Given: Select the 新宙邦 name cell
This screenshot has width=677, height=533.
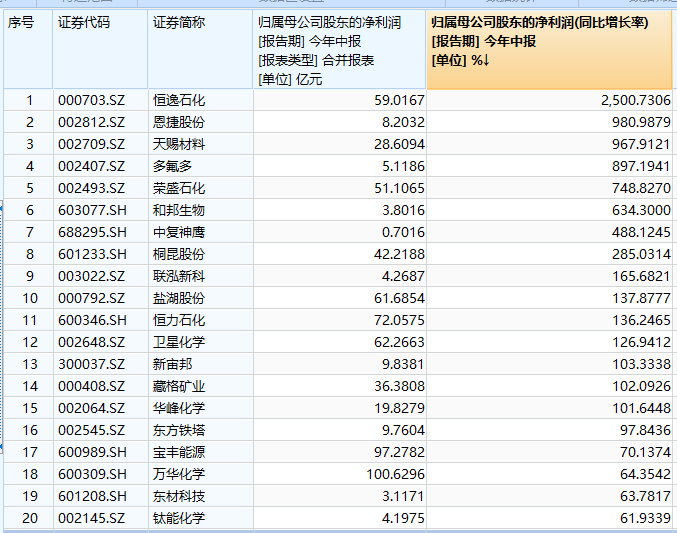Looking at the screenshot, I should click(200, 365).
